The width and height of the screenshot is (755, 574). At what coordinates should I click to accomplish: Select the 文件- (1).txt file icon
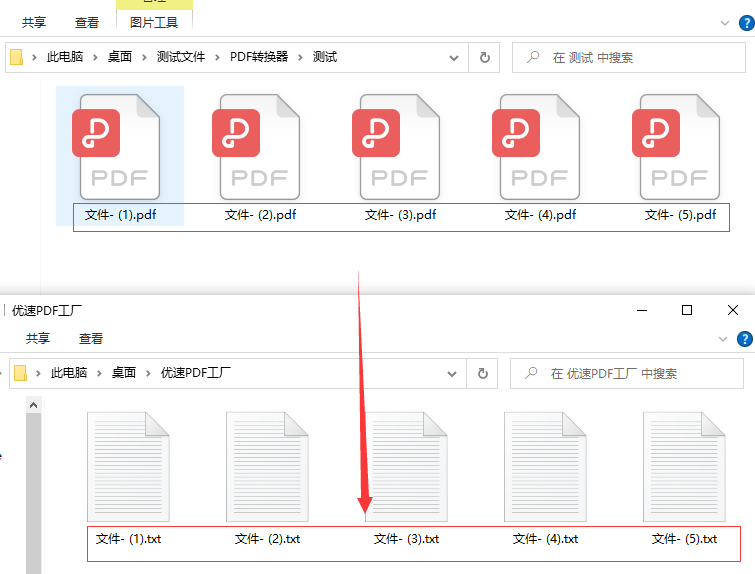click(x=128, y=467)
